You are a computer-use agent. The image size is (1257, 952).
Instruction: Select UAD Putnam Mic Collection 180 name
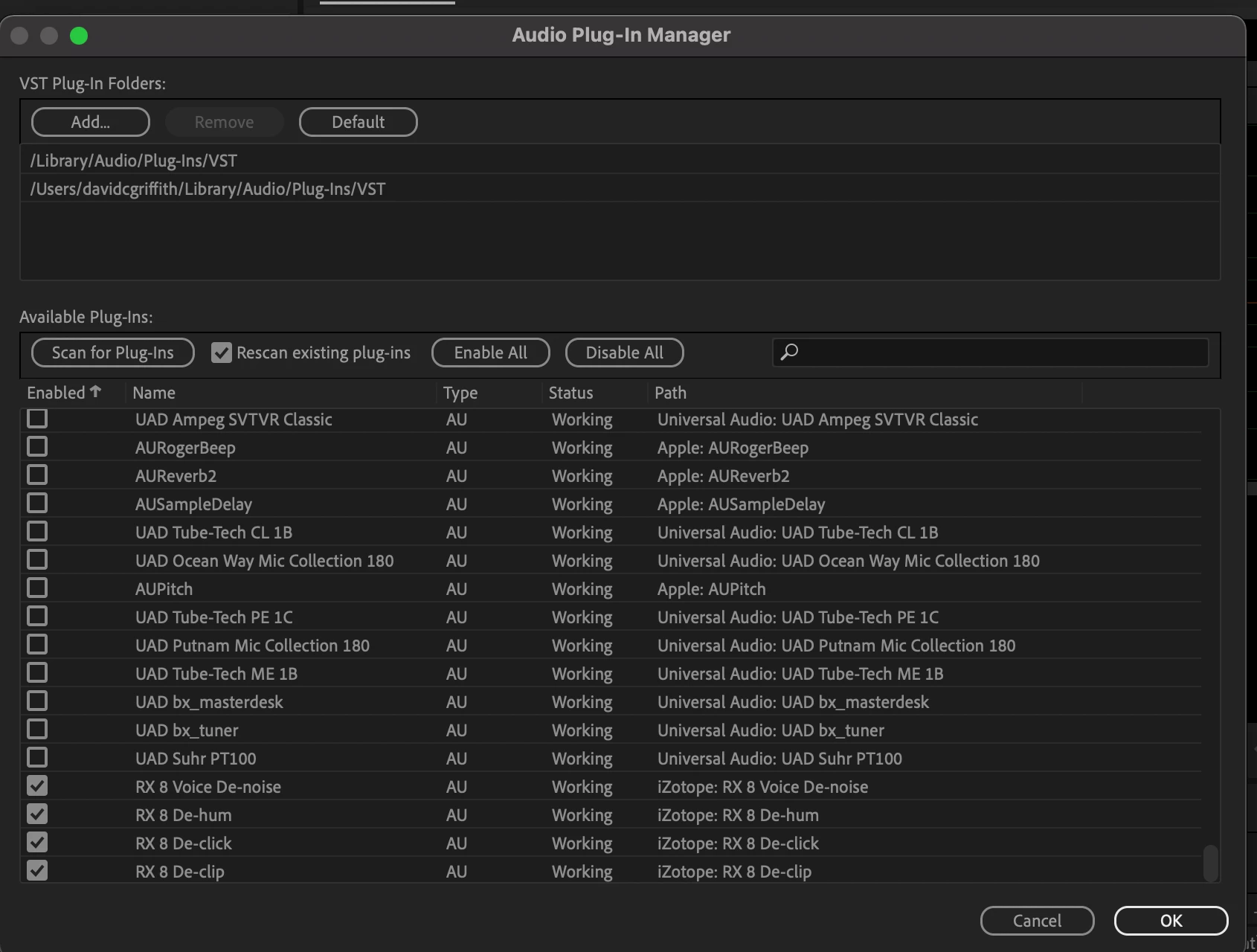(252, 646)
